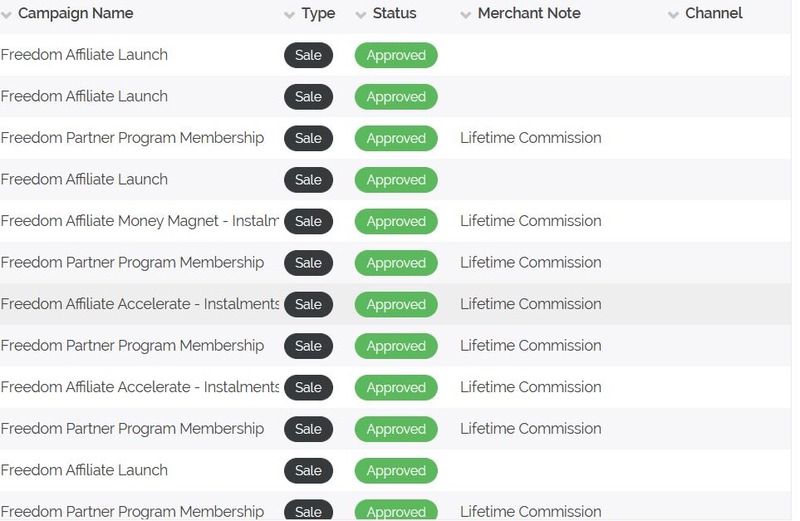Select the Merchant Note header text
800x521 pixels.
coord(529,13)
